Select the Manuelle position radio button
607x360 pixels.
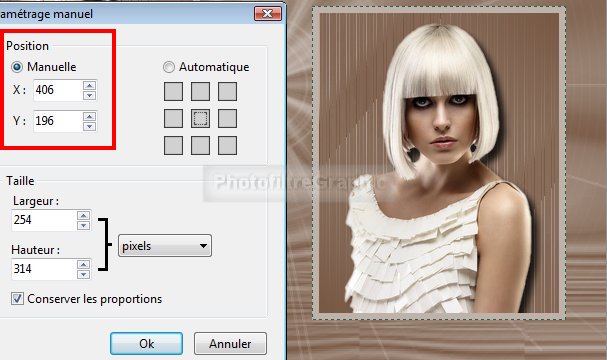tap(17, 67)
